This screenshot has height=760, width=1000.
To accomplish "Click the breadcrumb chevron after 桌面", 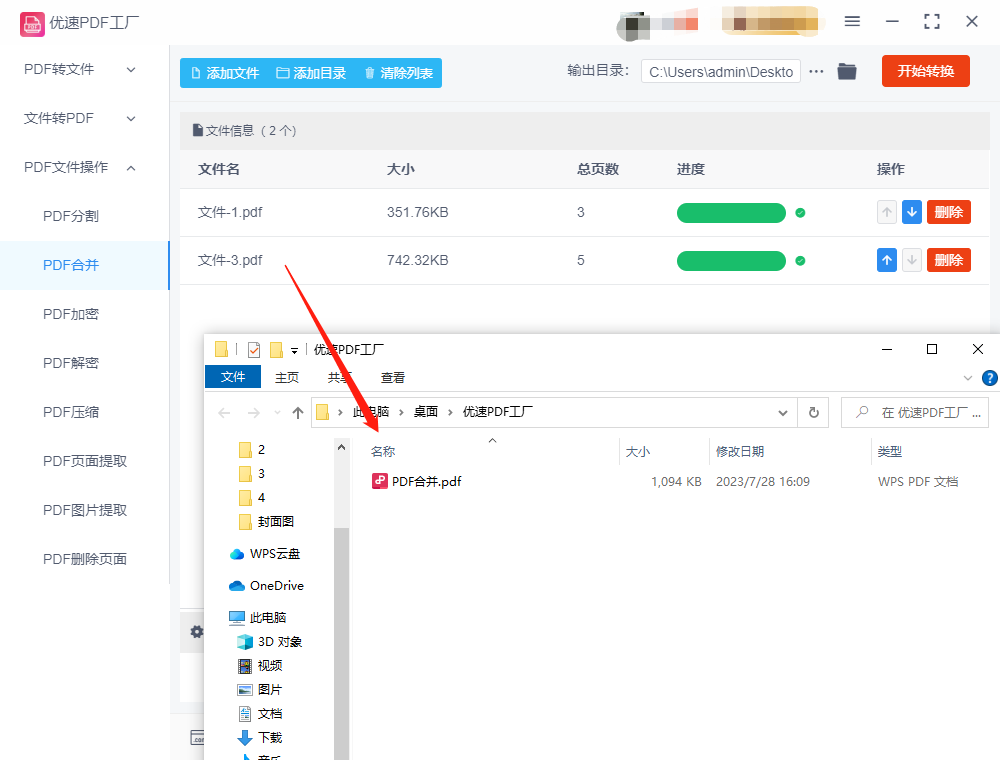I will (450, 413).
